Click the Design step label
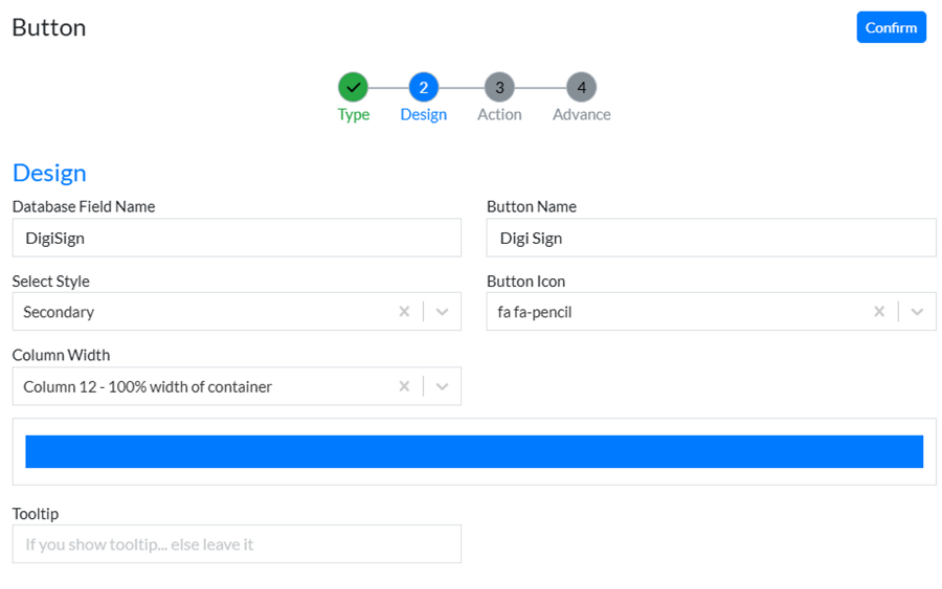942x589 pixels. [x=423, y=115]
